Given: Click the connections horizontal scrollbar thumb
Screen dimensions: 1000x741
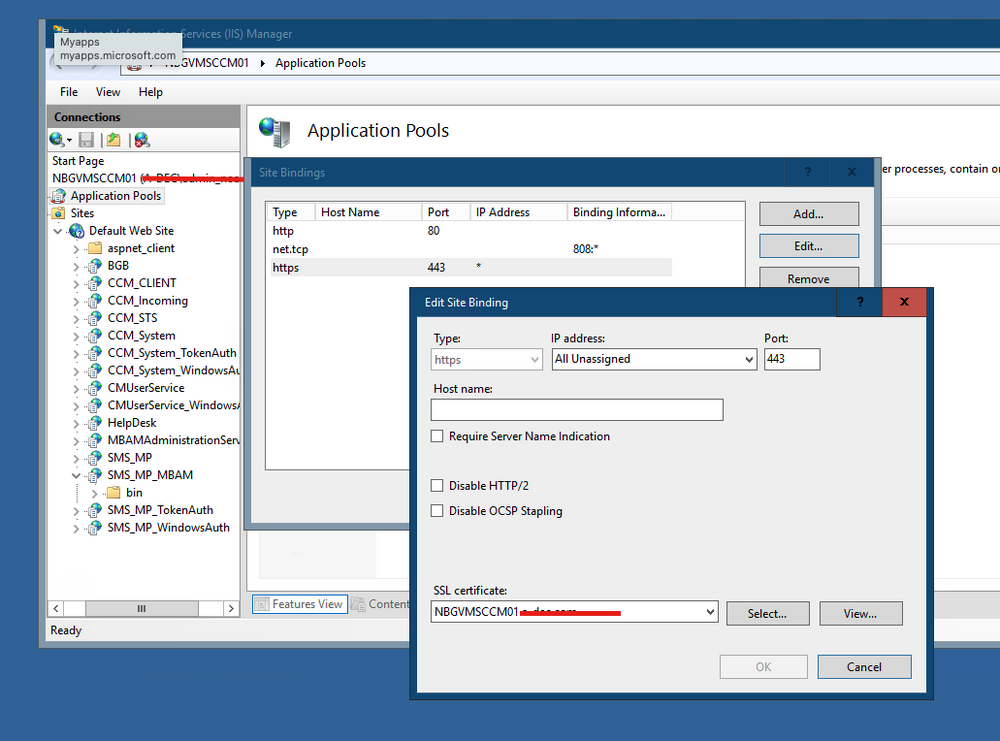Looking at the screenshot, I should pos(142,608).
